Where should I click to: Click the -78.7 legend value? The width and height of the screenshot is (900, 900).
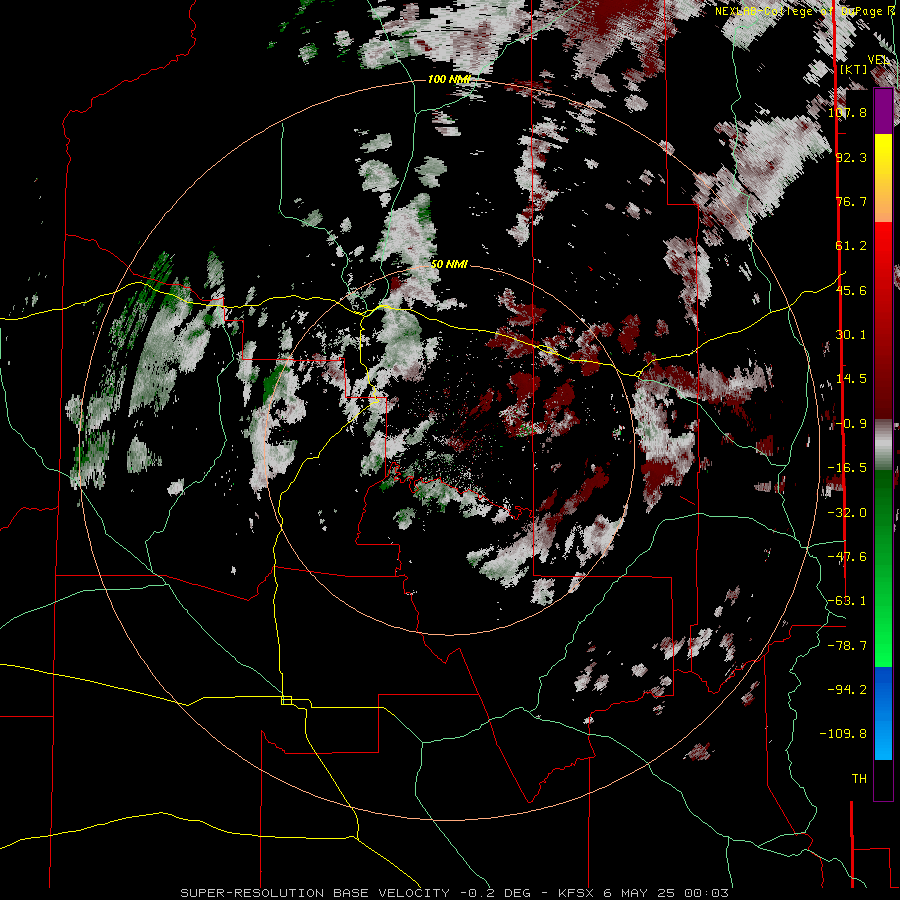click(x=847, y=646)
